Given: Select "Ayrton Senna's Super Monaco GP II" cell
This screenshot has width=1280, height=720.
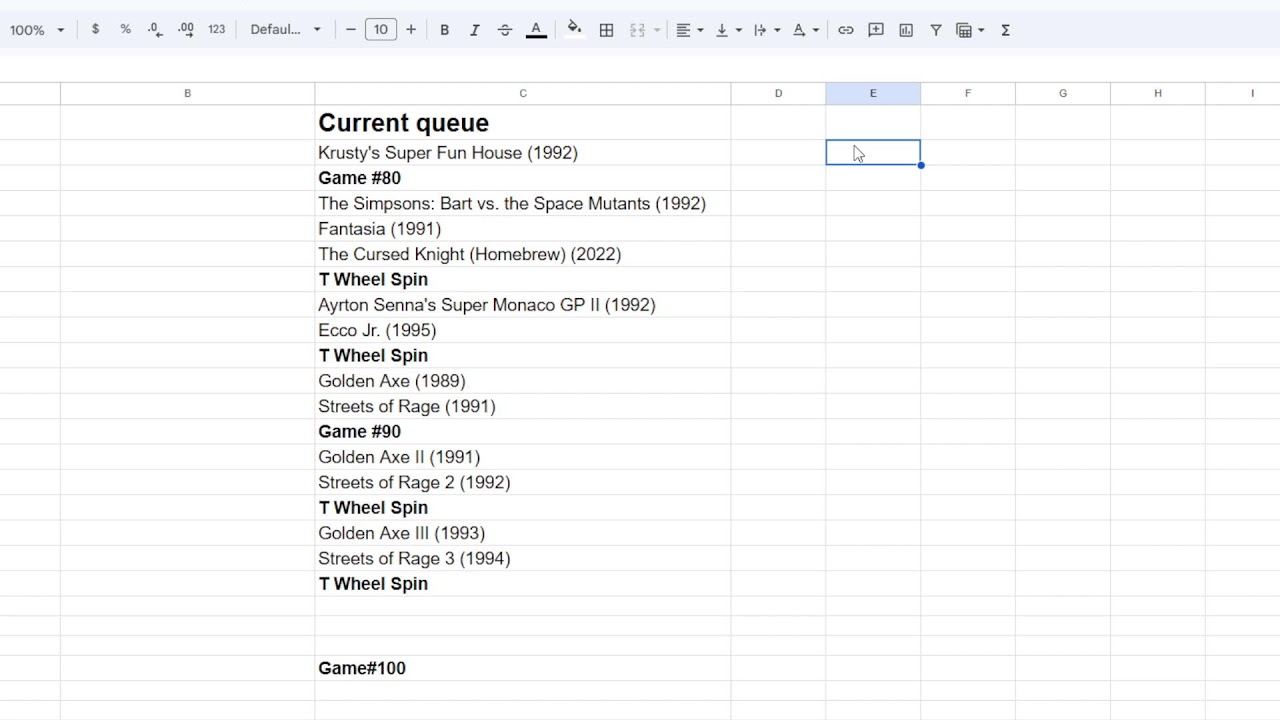Looking at the screenshot, I should [x=523, y=305].
